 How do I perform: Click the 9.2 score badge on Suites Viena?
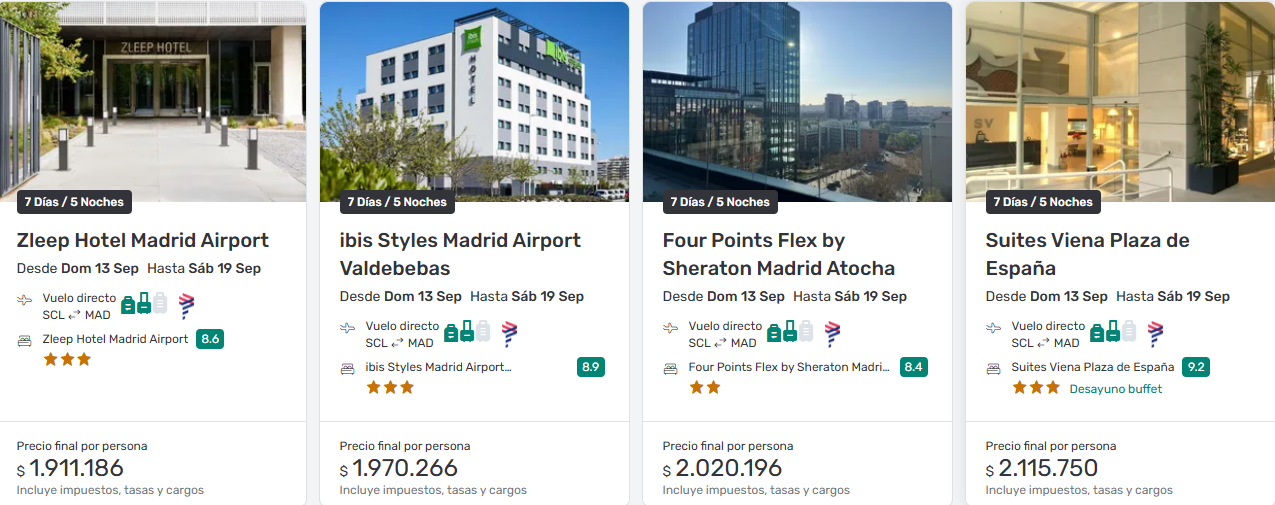coord(1195,367)
